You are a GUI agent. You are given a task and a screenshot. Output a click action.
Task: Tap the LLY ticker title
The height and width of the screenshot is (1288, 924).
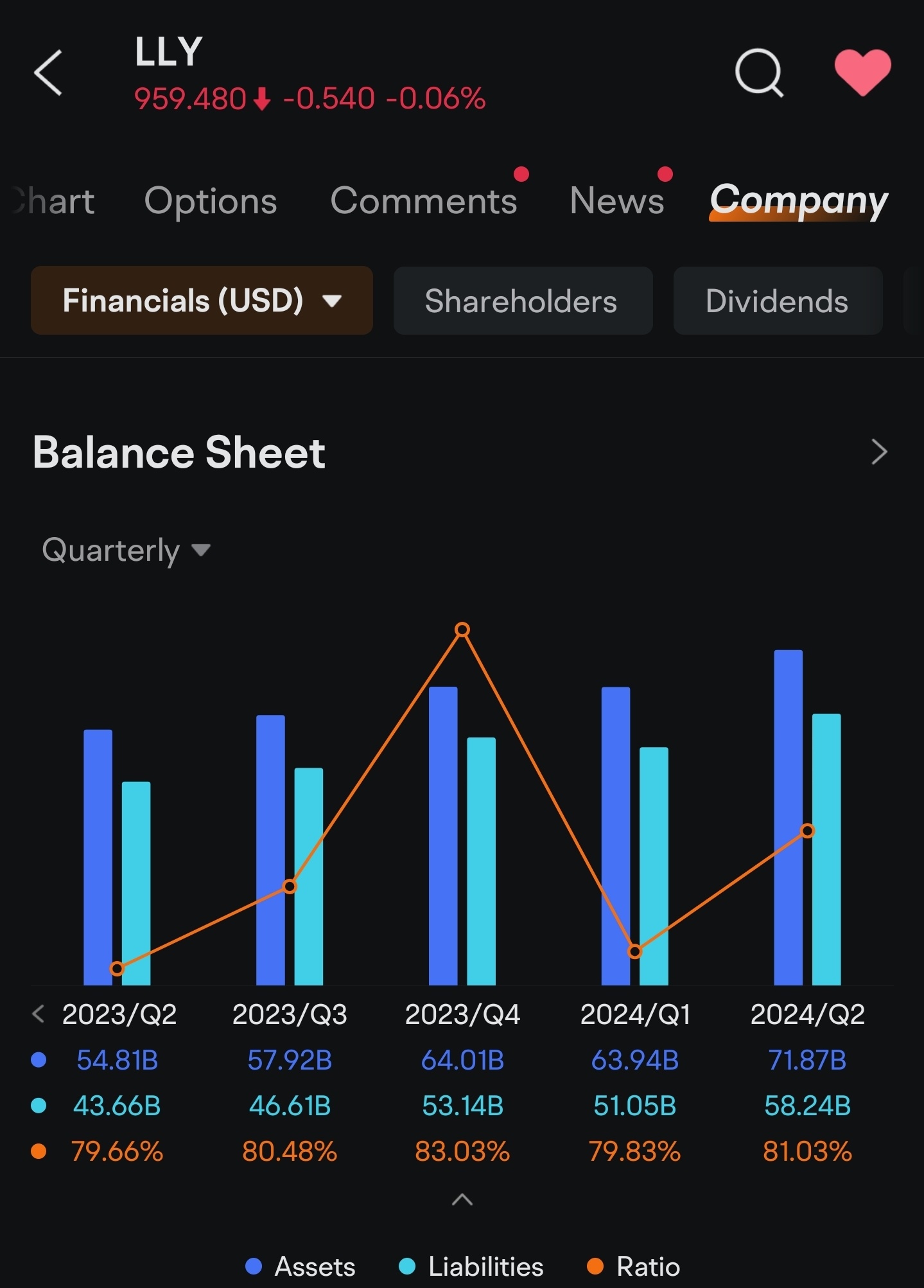click(x=168, y=51)
